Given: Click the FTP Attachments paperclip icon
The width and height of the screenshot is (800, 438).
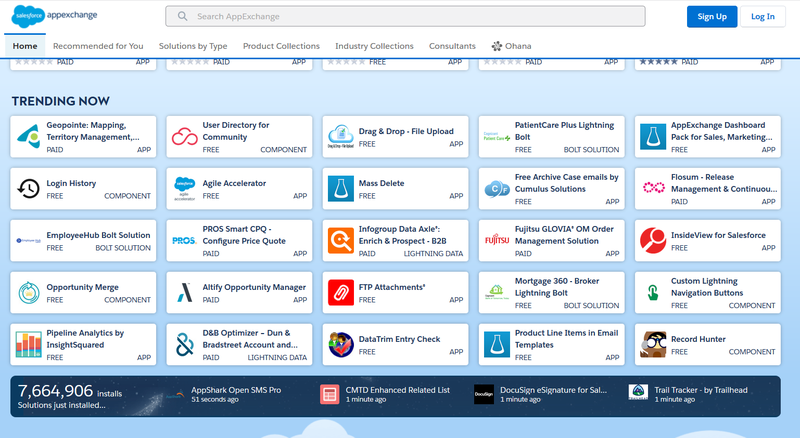Looking at the screenshot, I should pyautogui.click(x=341, y=293).
